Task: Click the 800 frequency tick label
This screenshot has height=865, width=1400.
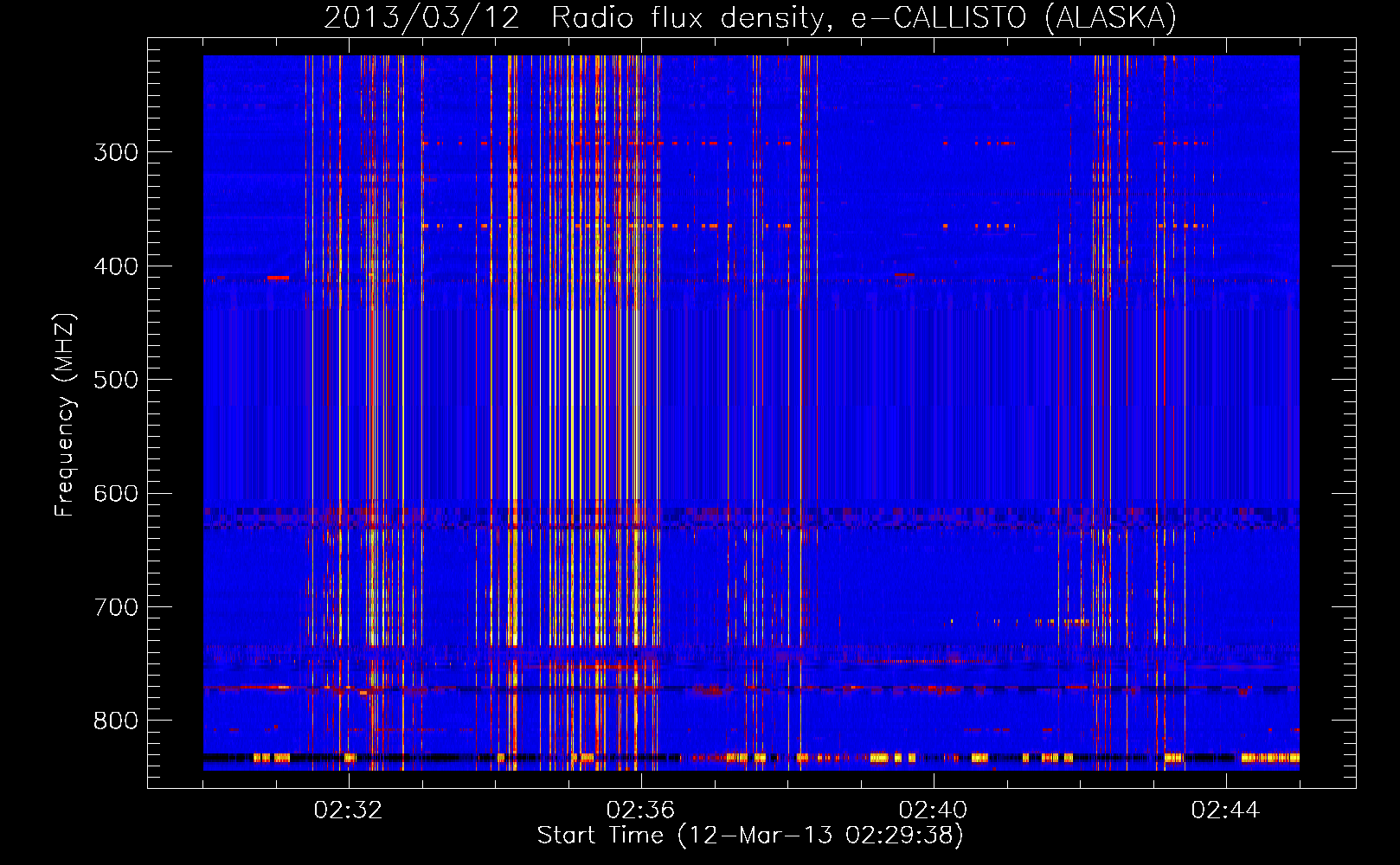Action: coord(116,721)
